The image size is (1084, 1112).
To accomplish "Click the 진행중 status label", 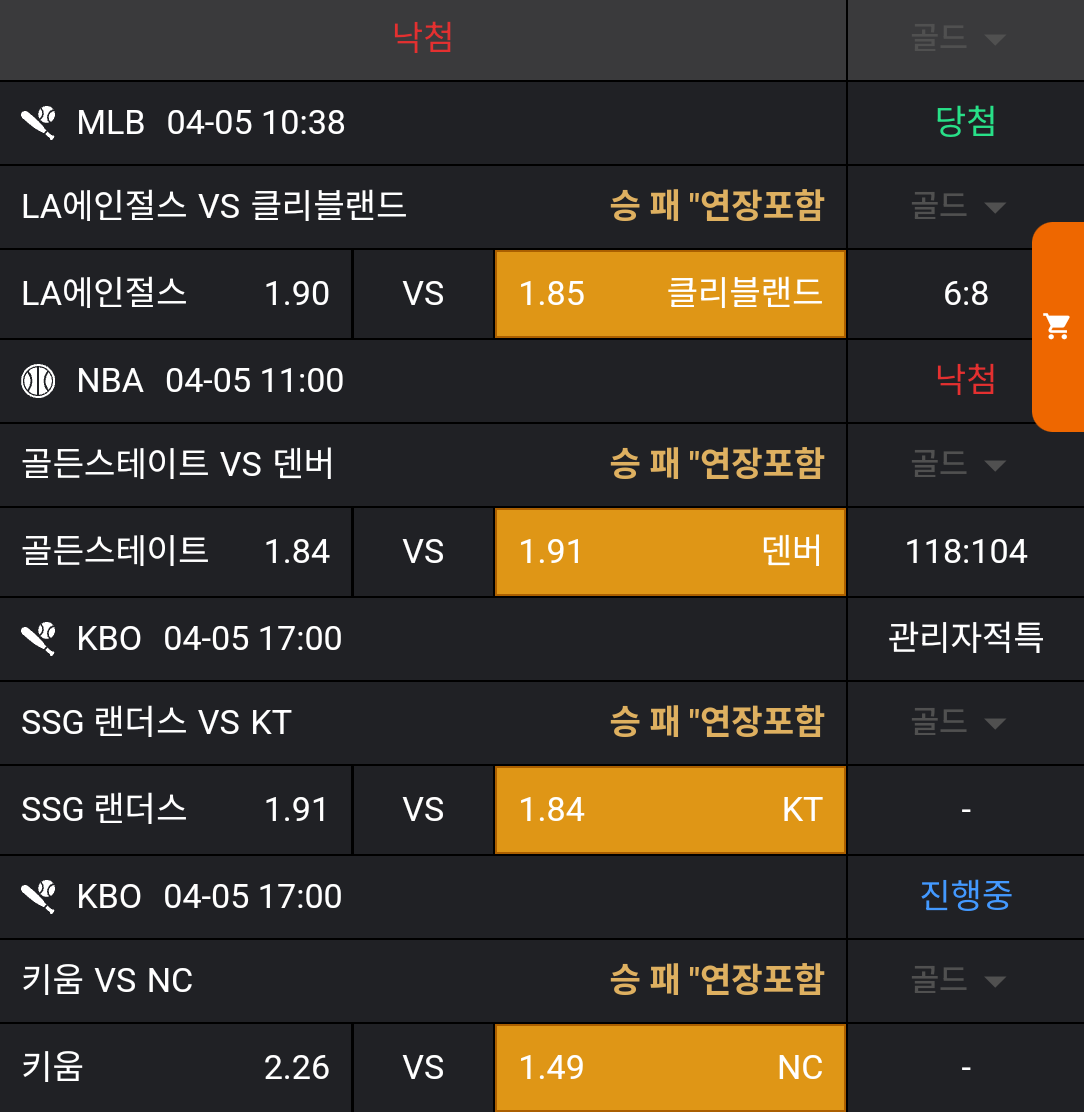I will click(x=966, y=896).
